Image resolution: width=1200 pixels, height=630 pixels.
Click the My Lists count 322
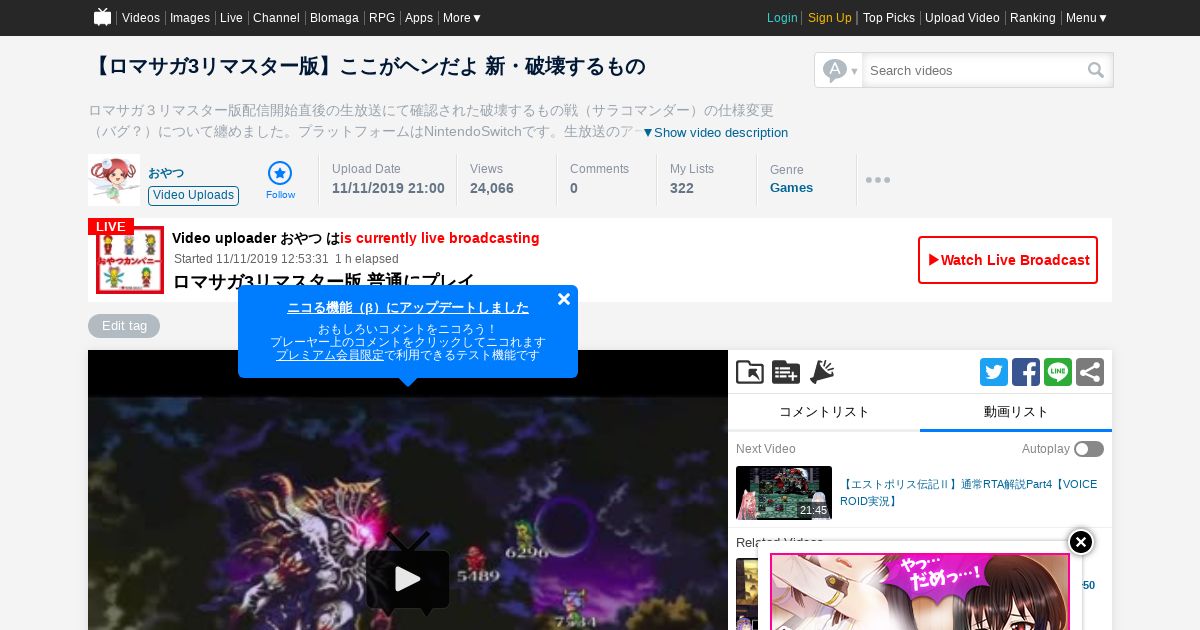coord(682,188)
